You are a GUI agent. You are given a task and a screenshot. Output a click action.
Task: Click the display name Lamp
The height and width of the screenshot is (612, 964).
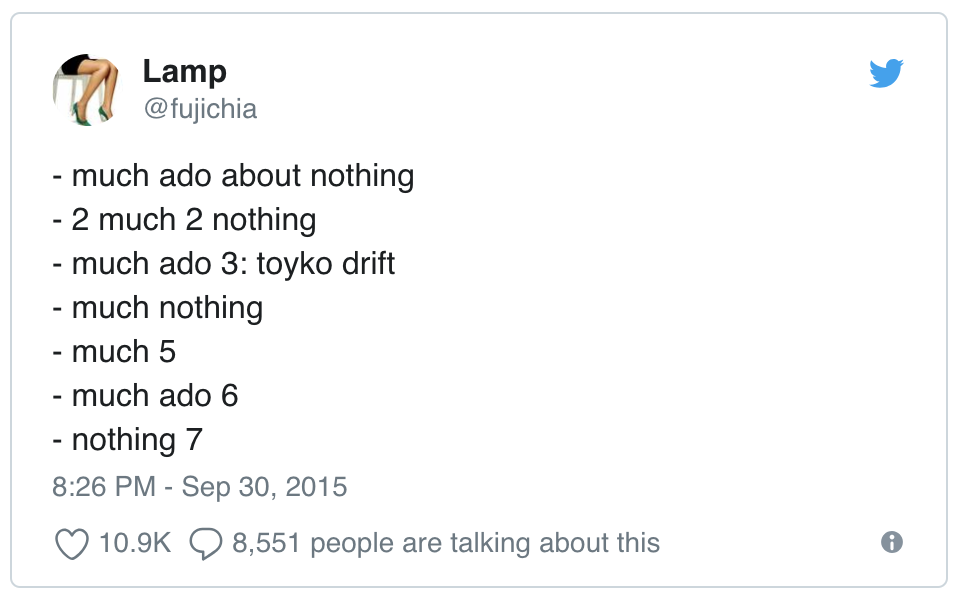click(x=184, y=71)
